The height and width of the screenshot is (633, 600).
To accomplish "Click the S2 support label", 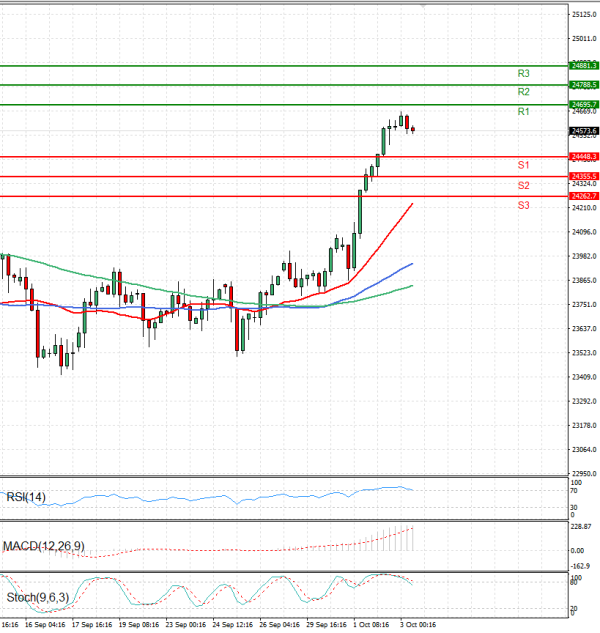I will click(523, 185).
